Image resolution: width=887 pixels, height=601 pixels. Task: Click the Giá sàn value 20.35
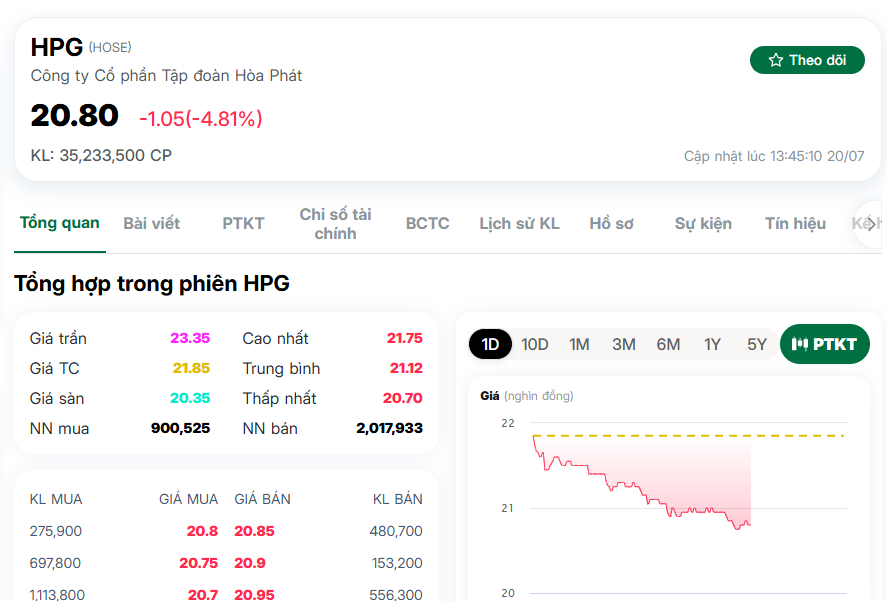coord(190,398)
